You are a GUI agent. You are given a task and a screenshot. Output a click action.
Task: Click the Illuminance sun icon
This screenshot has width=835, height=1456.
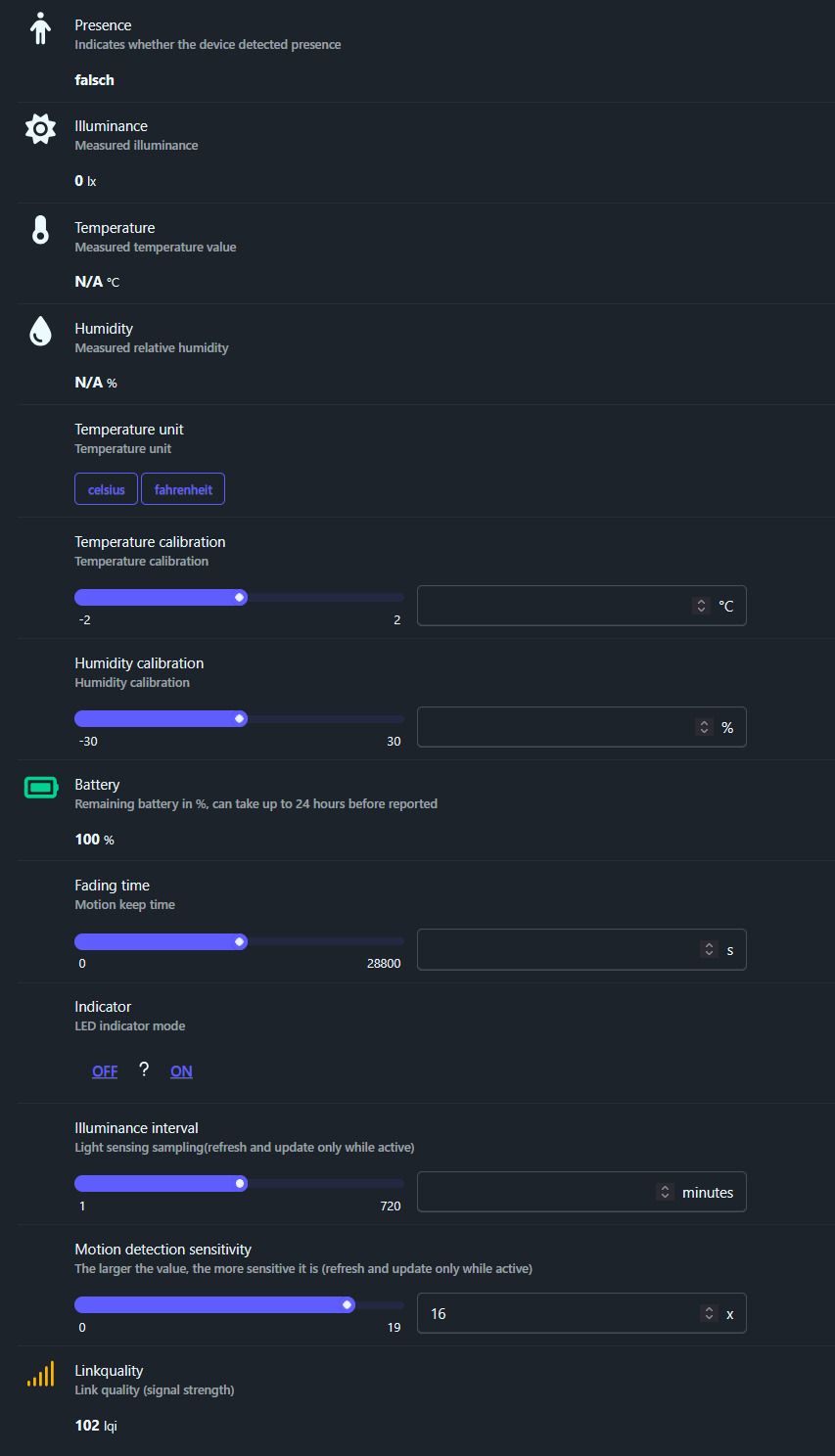point(40,129)
